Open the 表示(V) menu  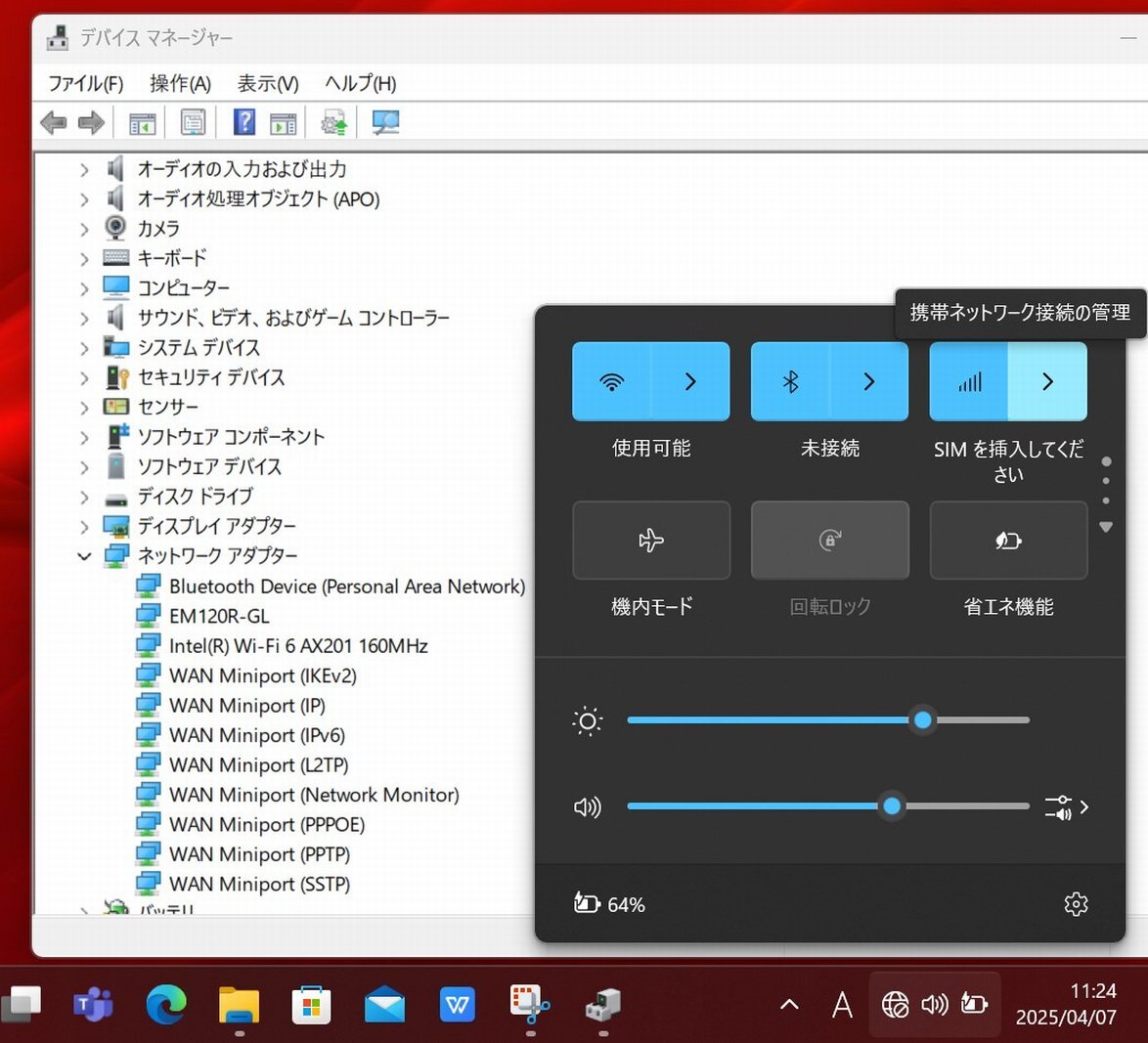pos(268,84)
